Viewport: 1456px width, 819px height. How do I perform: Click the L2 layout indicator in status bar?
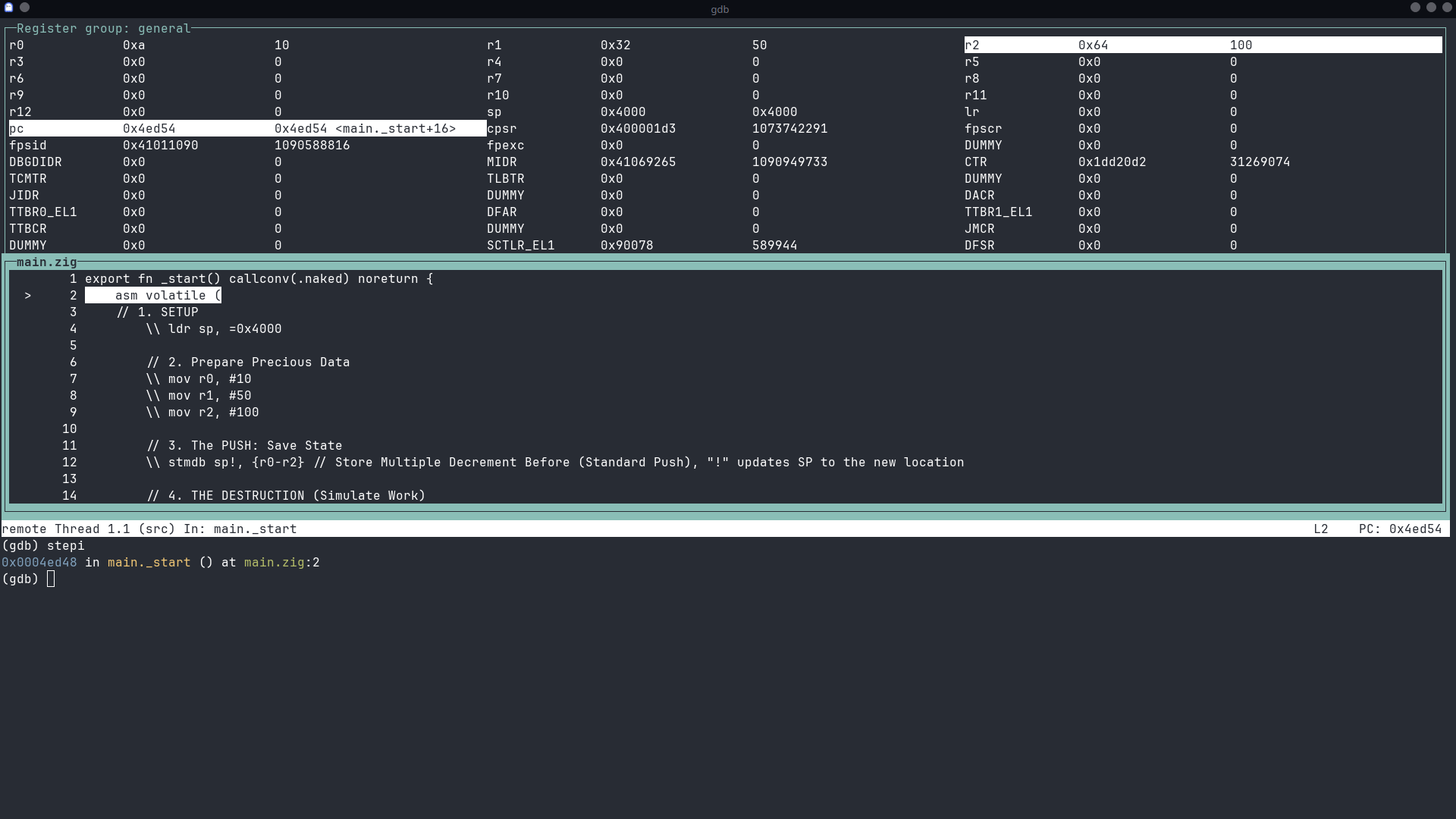(x=1321, y=529)
